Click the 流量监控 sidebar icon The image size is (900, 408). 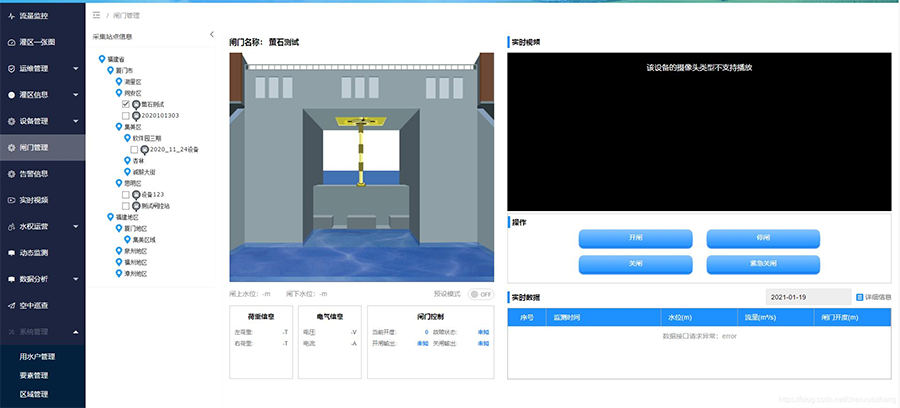(x=11, y=16)
